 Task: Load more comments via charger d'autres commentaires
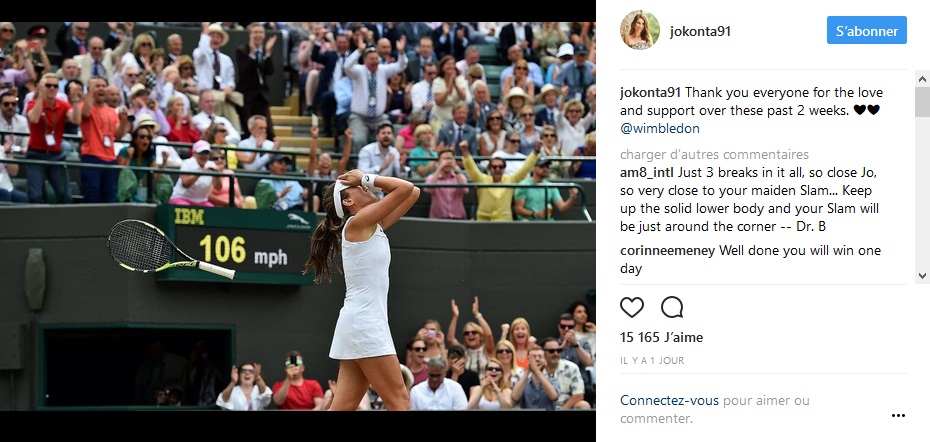[x=714, y=155]
